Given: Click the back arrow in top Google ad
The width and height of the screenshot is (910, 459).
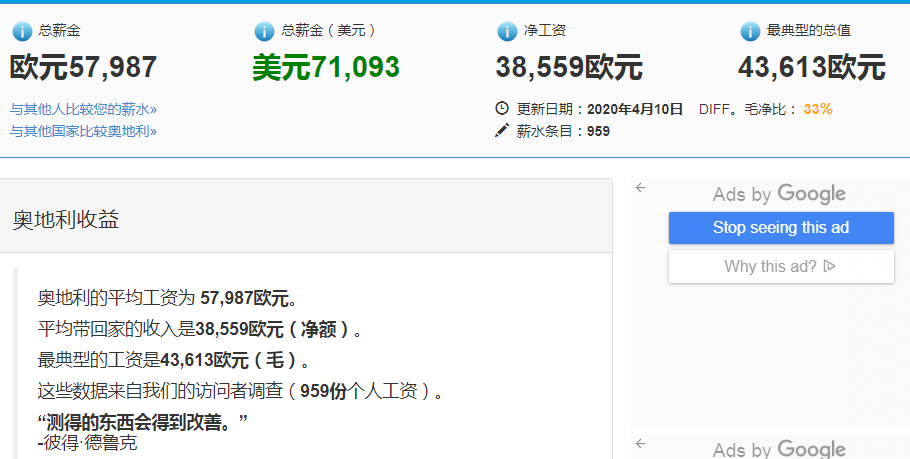Looking at the screenshot, I should [641, 187].
